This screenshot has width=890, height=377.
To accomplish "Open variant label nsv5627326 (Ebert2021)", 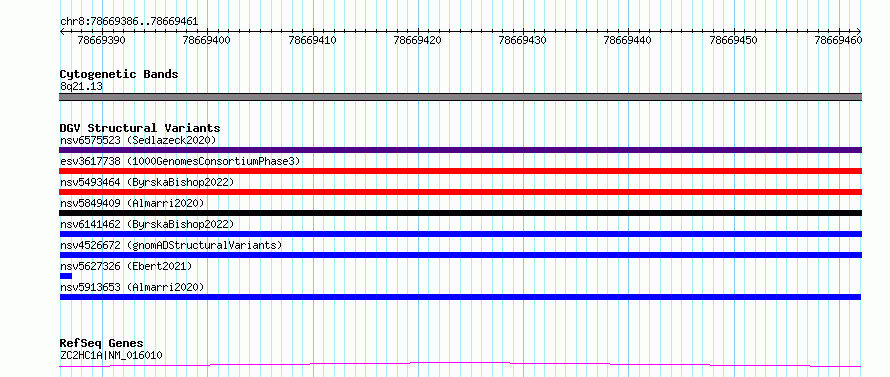I will (x=126, y=266).
